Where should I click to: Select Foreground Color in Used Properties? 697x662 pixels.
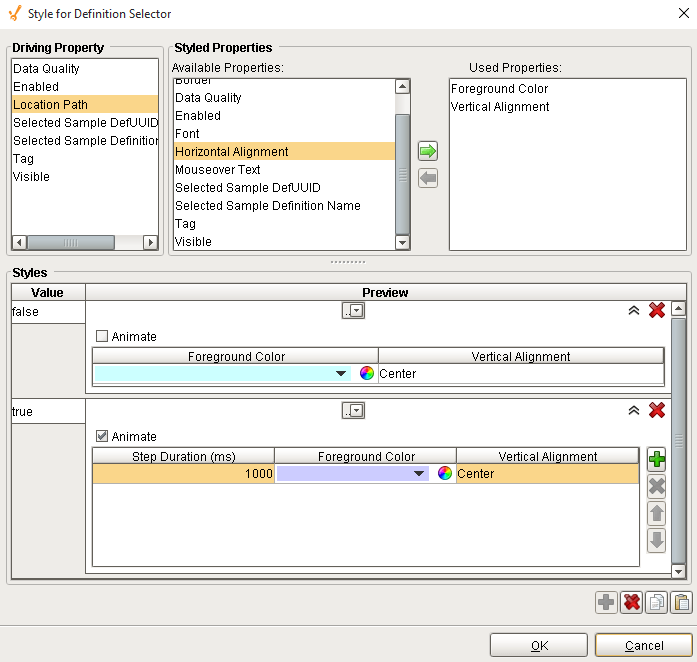click(567, 88)
